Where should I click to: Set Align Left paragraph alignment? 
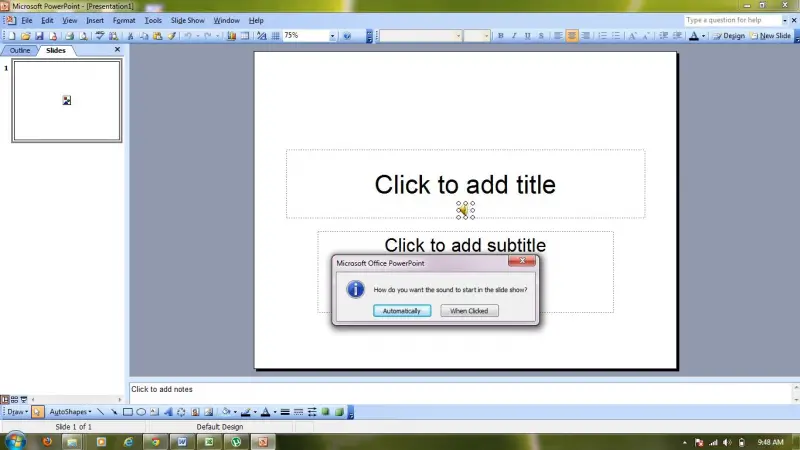coord(558,36)
